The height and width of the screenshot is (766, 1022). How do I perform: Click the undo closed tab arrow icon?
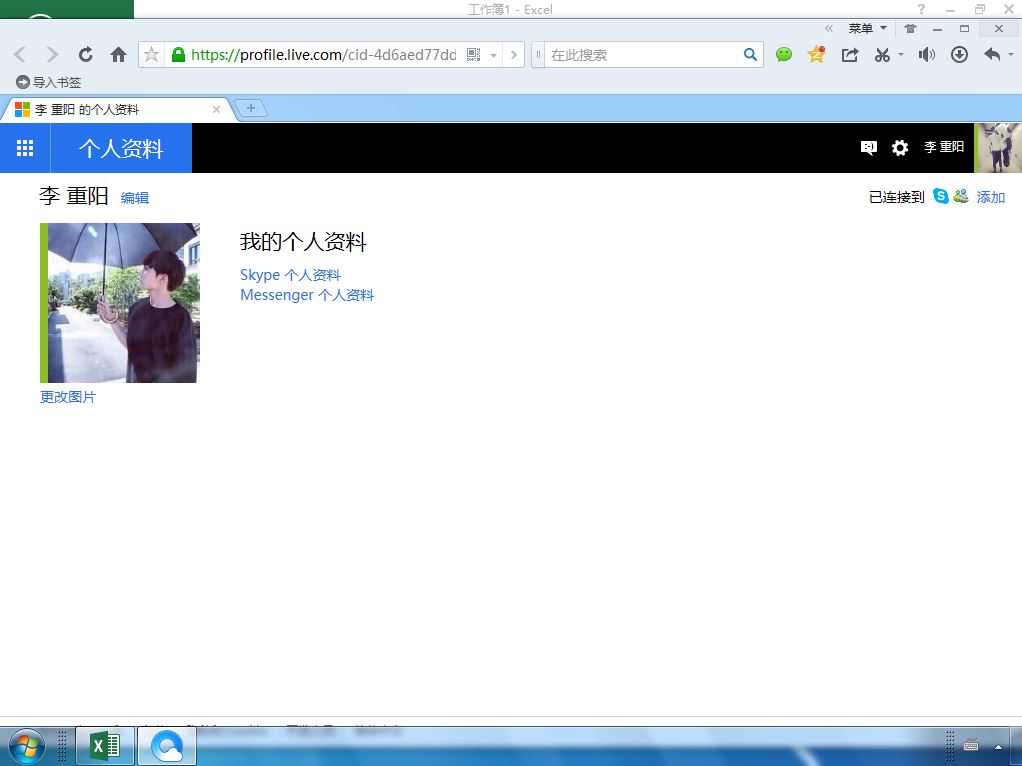point(992,55)
